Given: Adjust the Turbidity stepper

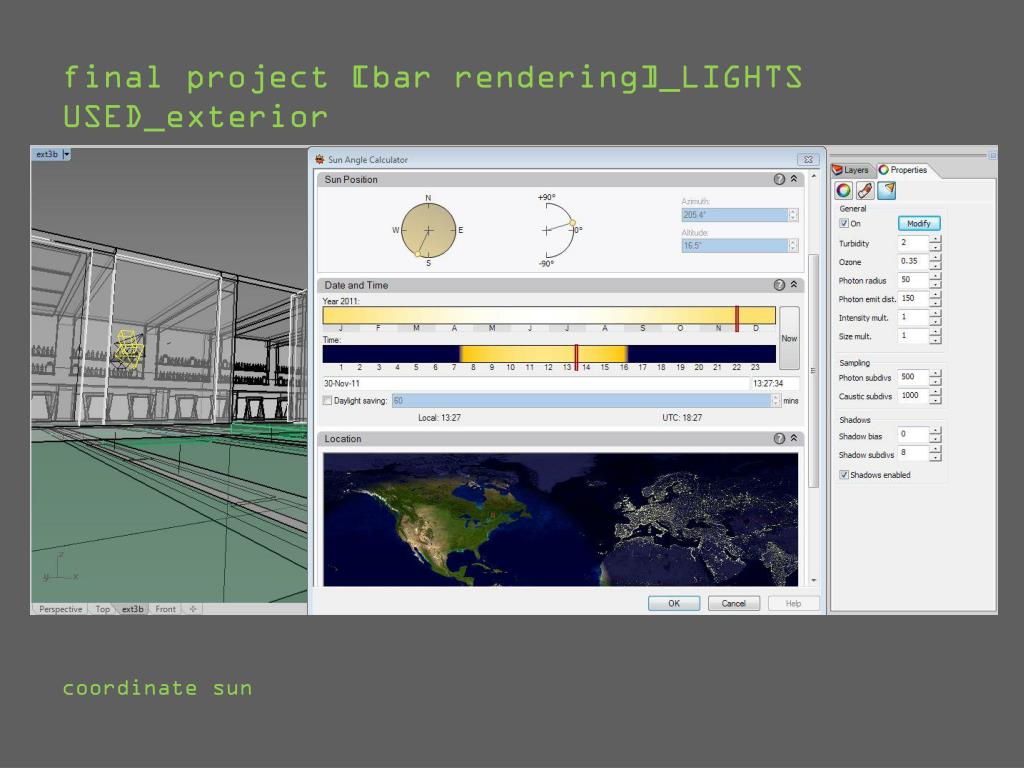Looking at the screenshot, I should (x=935, y=243).
